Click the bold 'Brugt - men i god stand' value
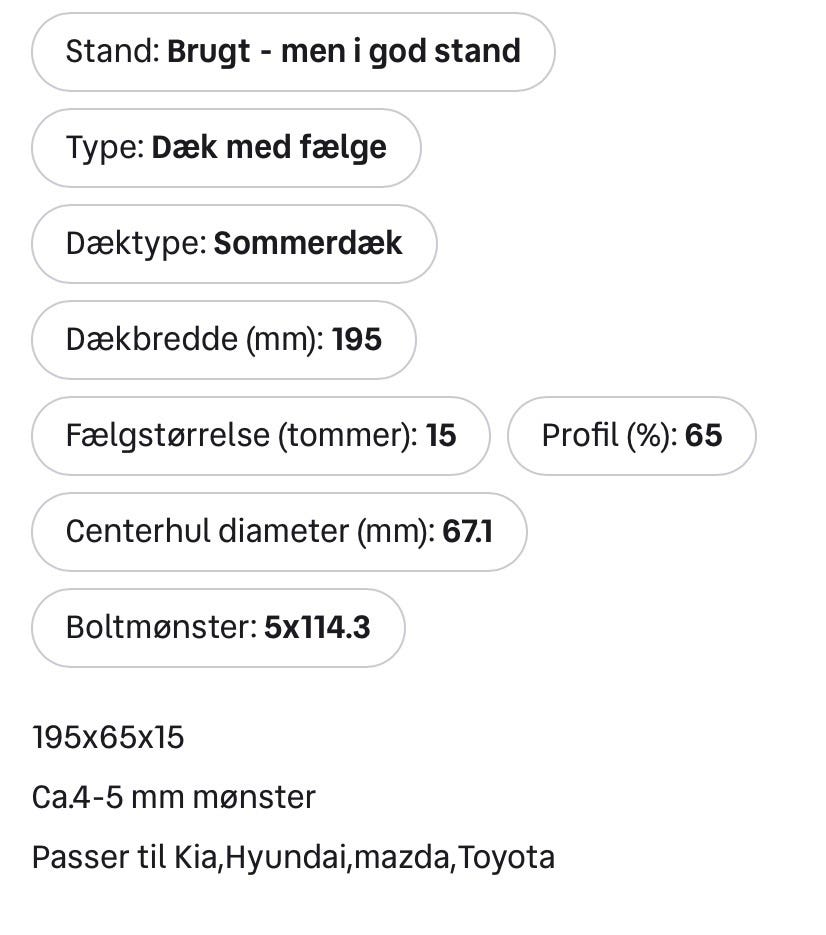The width and height of the screenshot is (826, 935). tap(343, 52)
